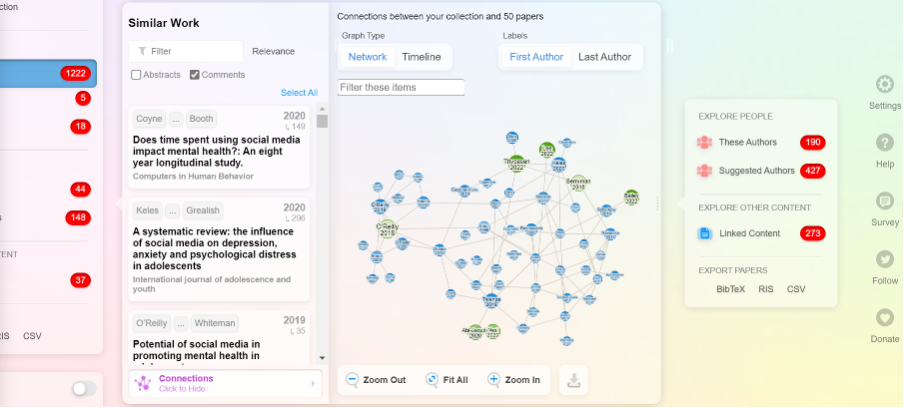Open the Settings gear icon
The width and height of the screenshot is (904, 408).
click(884, 85)
